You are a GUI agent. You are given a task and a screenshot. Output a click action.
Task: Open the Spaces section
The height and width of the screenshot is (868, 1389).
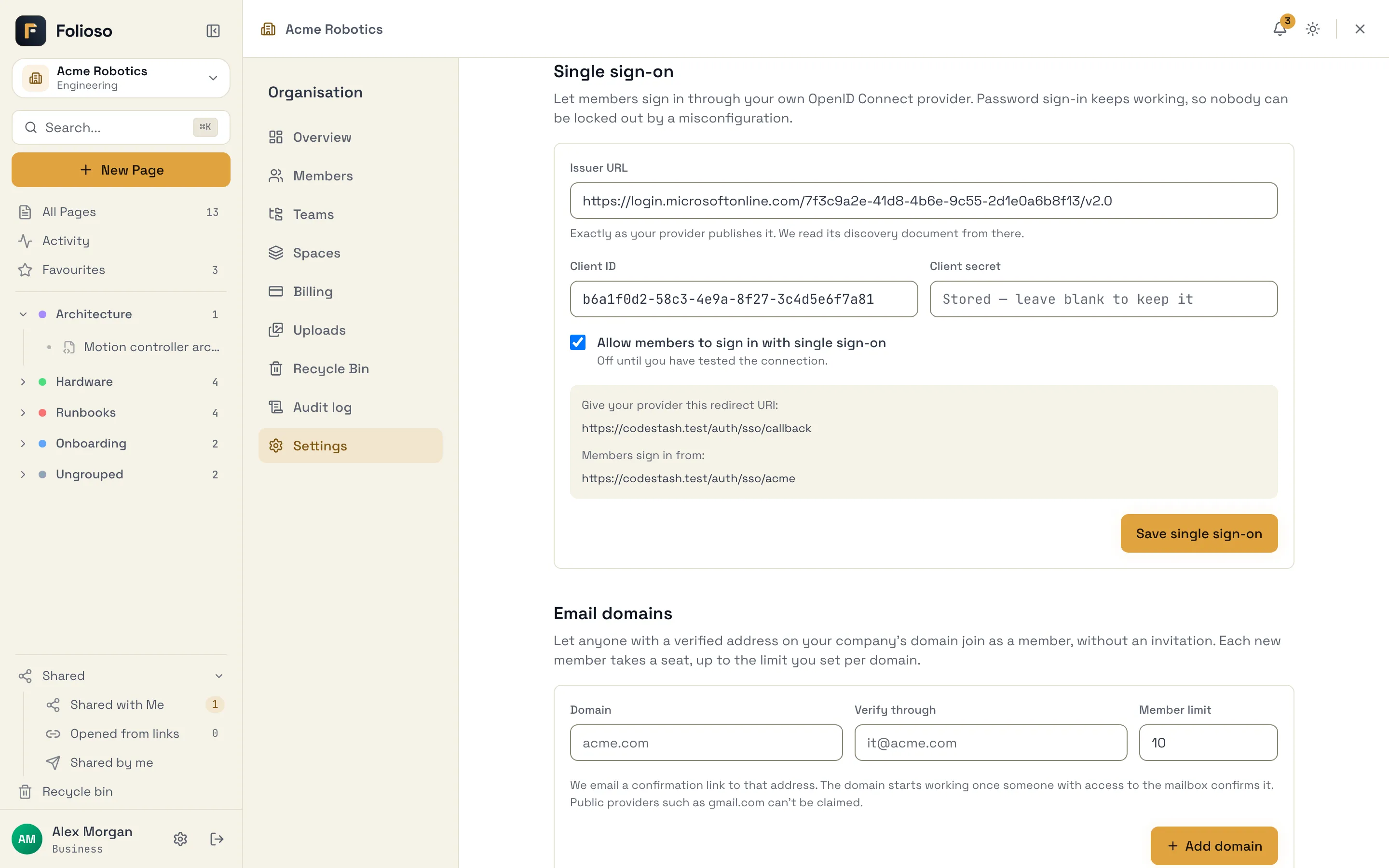coord(350,253)
